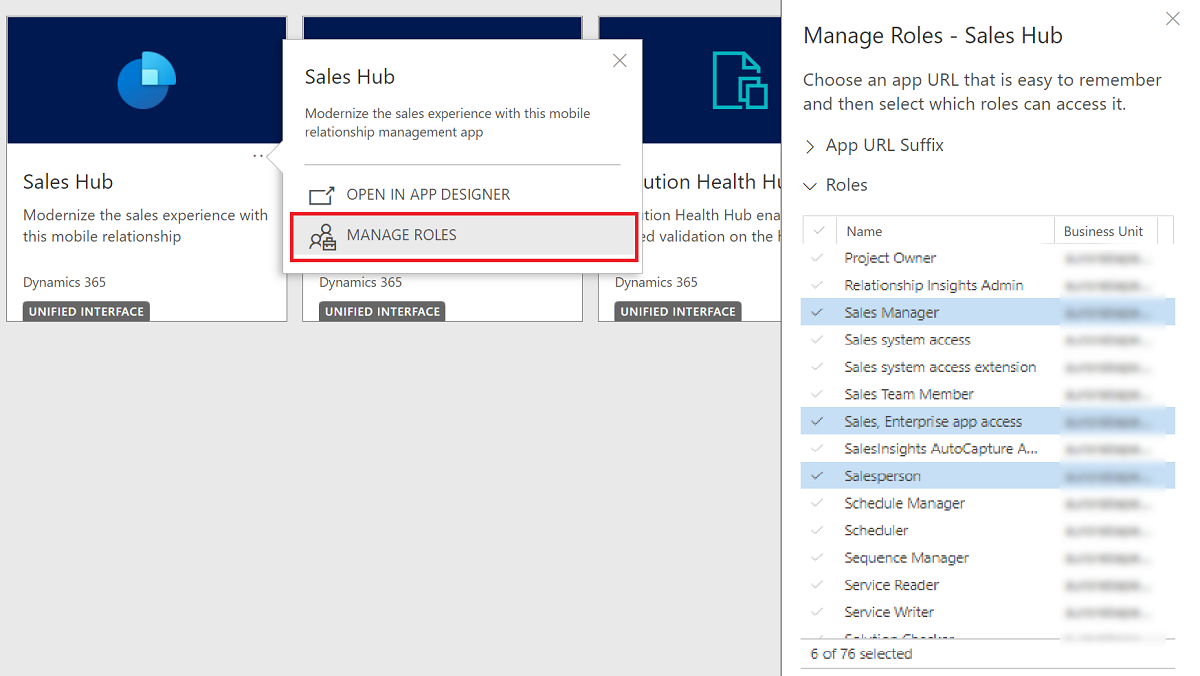Check SalesInsights AutoCapture role

click(x=818, y=449)
